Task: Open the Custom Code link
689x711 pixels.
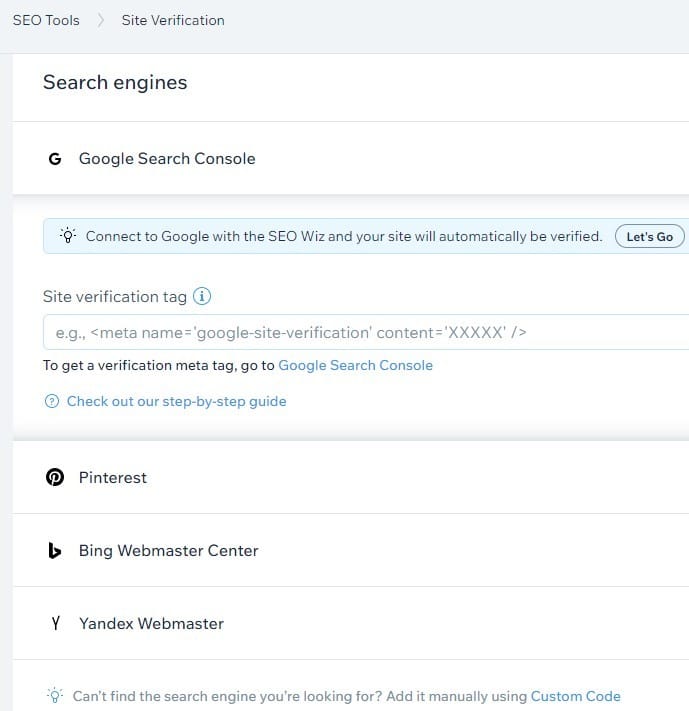Action: click(575, 696)
